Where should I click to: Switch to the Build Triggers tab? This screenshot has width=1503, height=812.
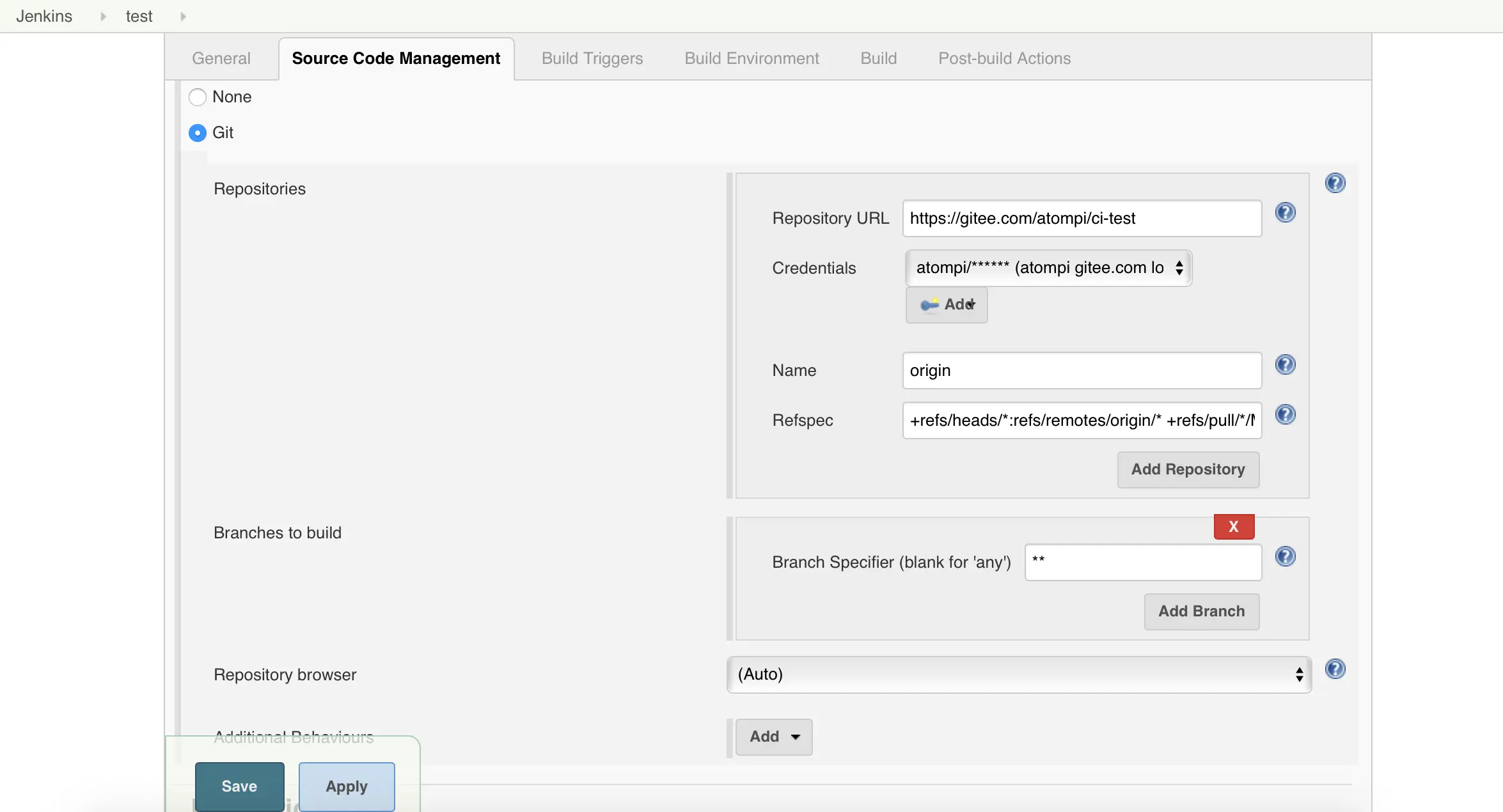[592, 58]
